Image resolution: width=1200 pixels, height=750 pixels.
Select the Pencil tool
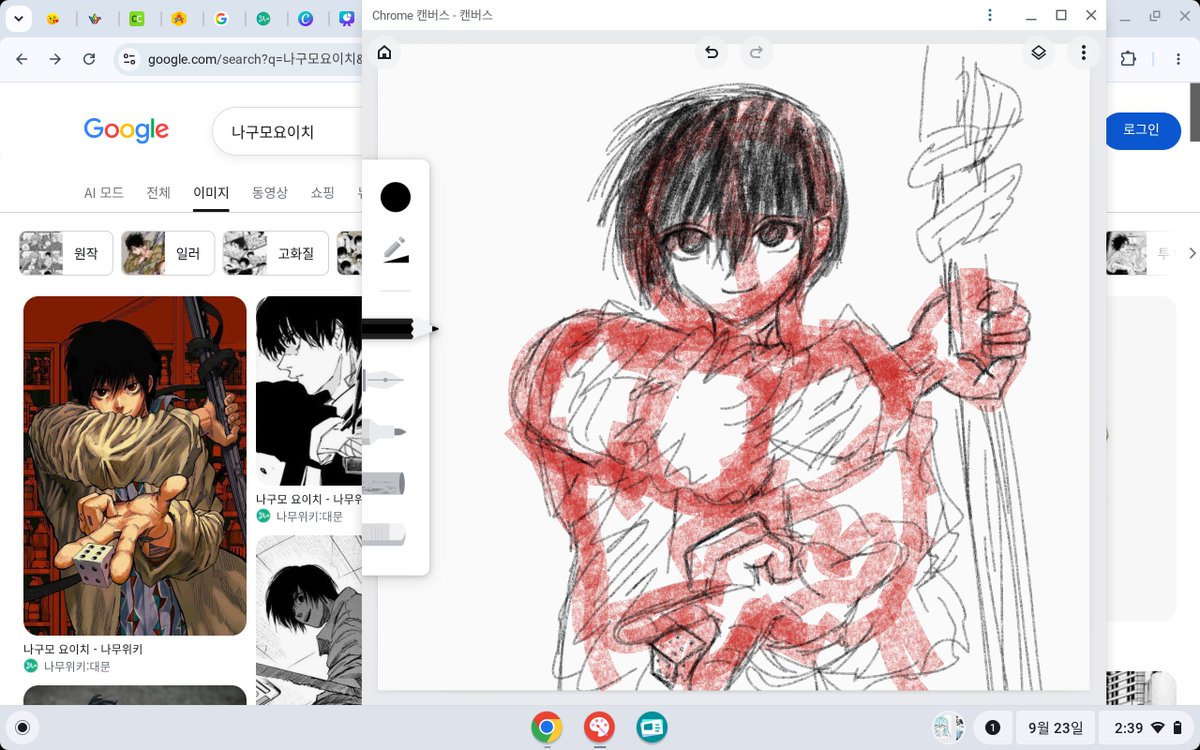coord(400,328)
